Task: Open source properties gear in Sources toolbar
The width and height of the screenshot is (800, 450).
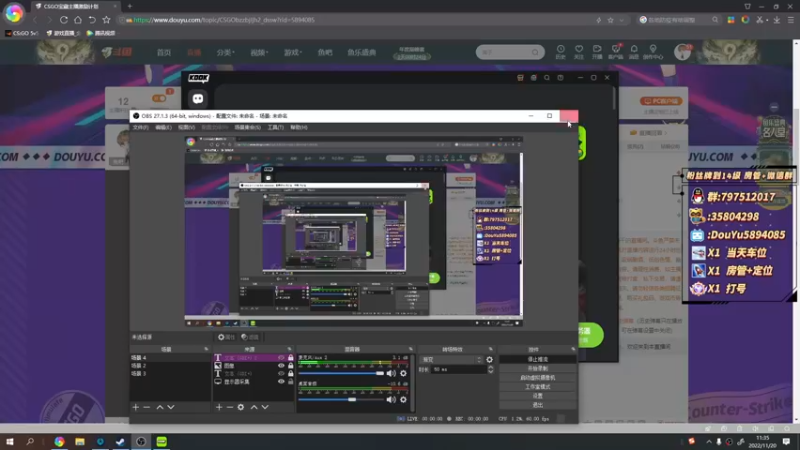Action: (241, 407)
